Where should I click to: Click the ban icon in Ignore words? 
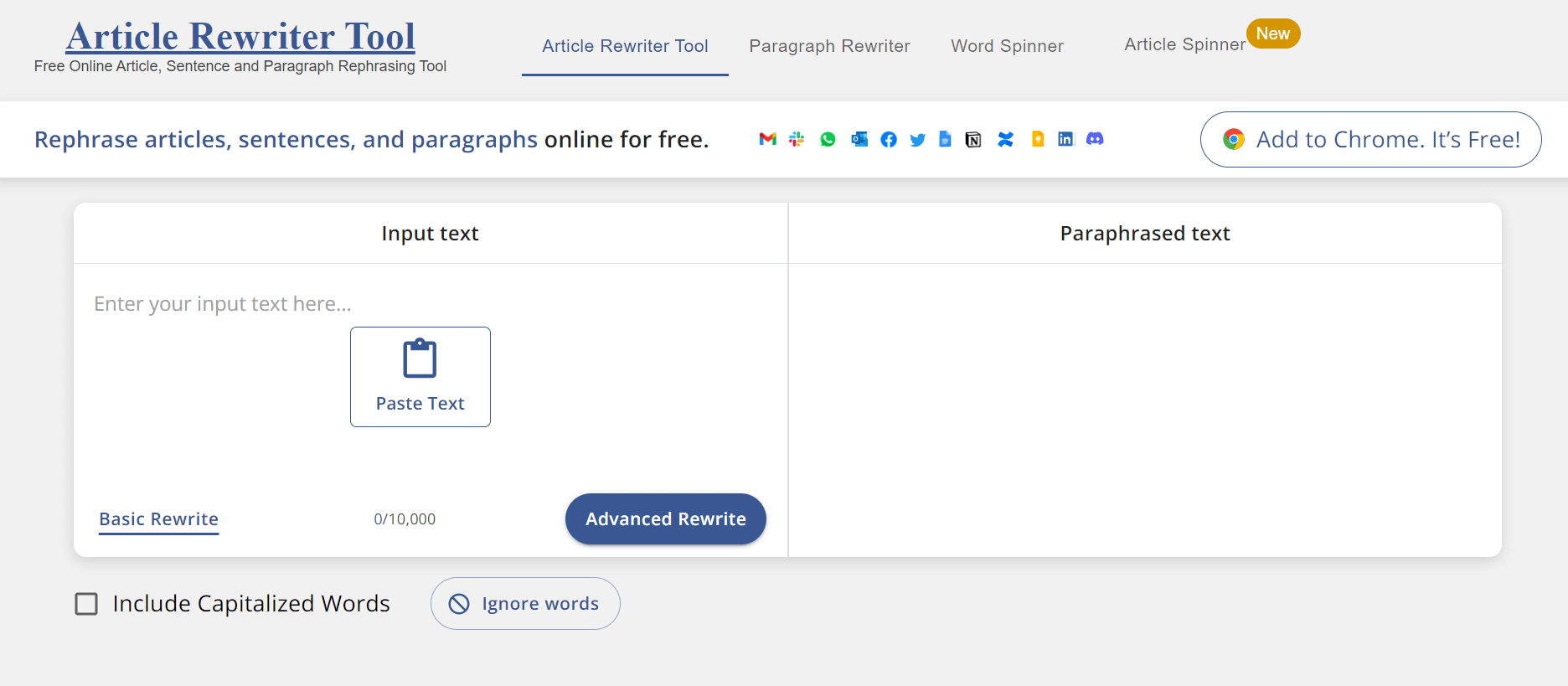[x=459, y=604]
